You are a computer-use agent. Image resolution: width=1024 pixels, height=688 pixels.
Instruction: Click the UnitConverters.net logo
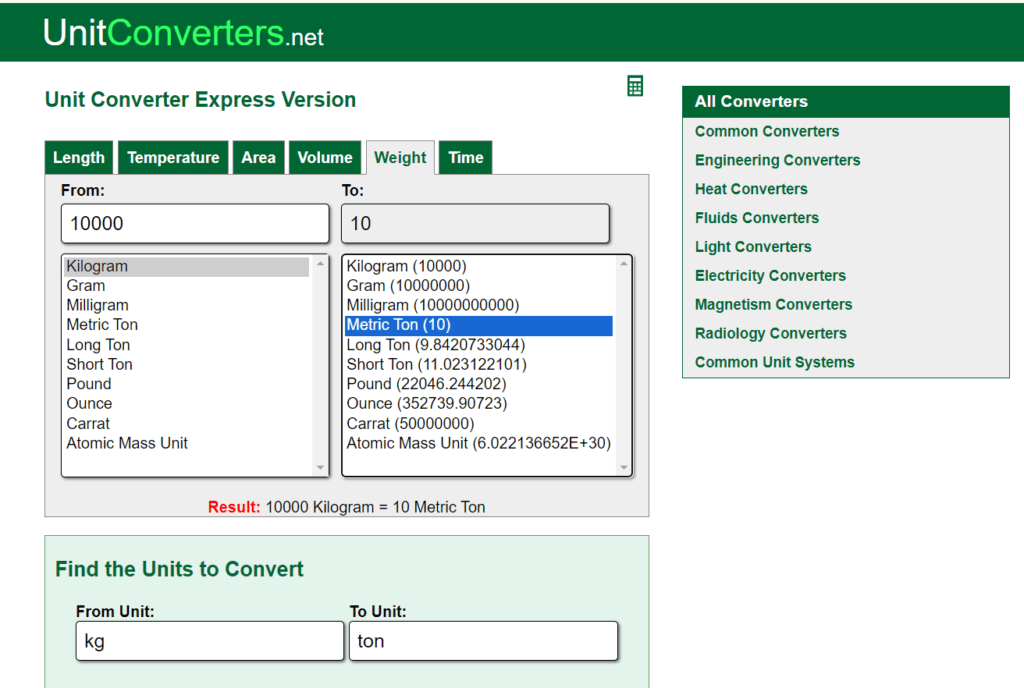[x=184, y=33]
